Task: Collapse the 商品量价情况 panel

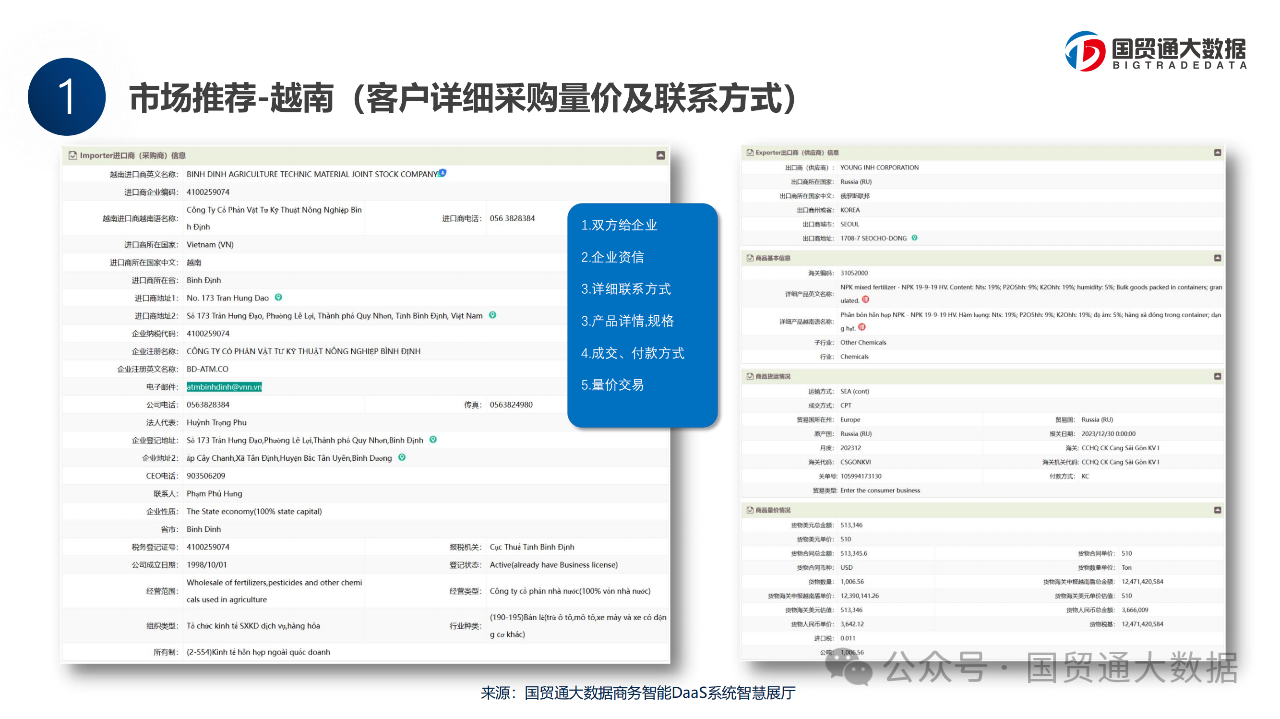Action: [1217, 510]
